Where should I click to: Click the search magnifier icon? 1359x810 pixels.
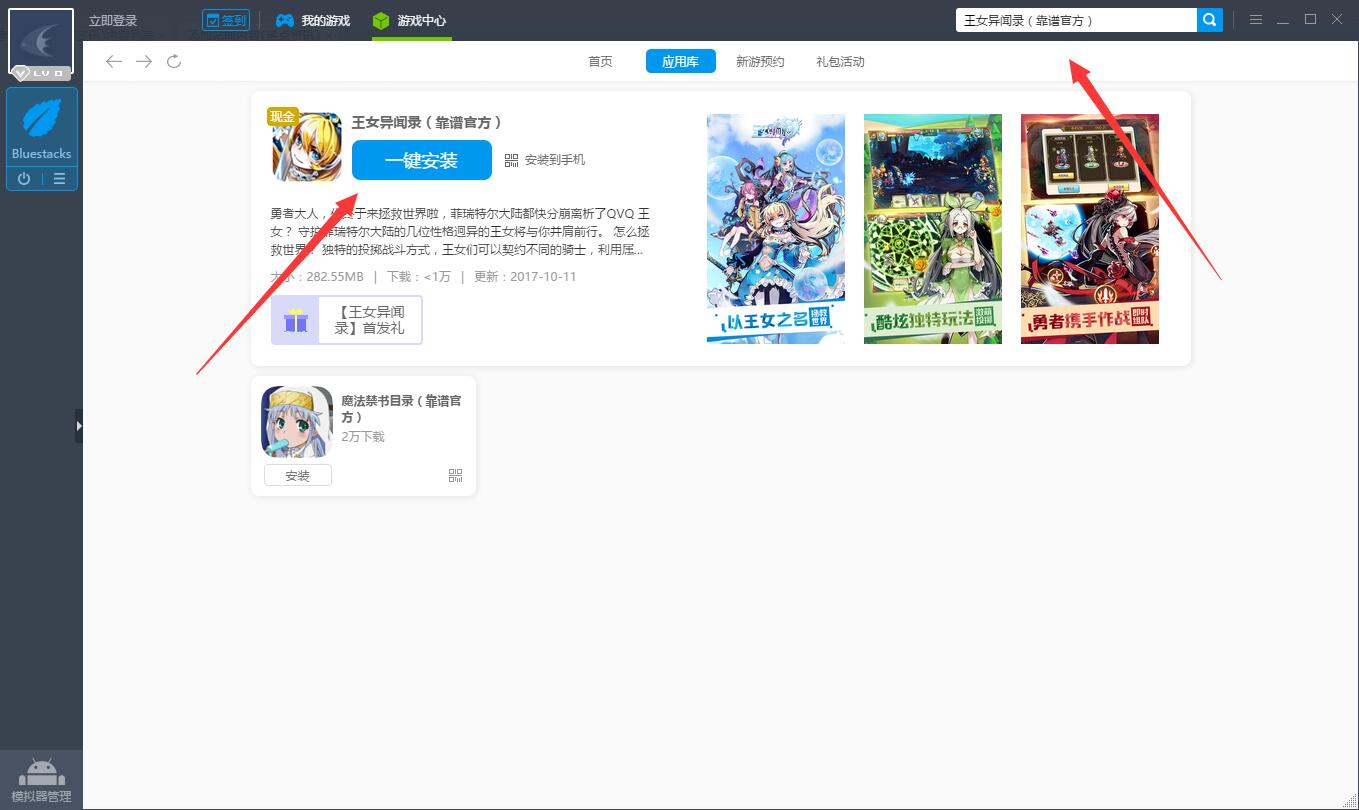point(1209,20)
